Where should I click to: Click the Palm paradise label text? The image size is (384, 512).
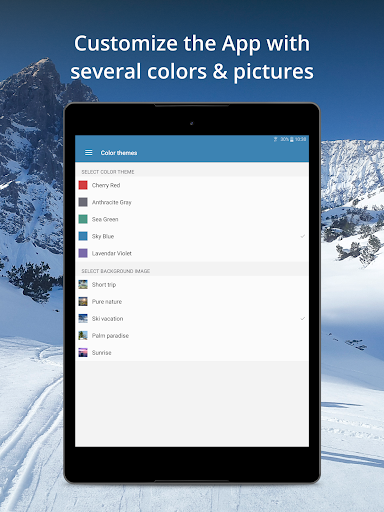click(x=110, y=336)
